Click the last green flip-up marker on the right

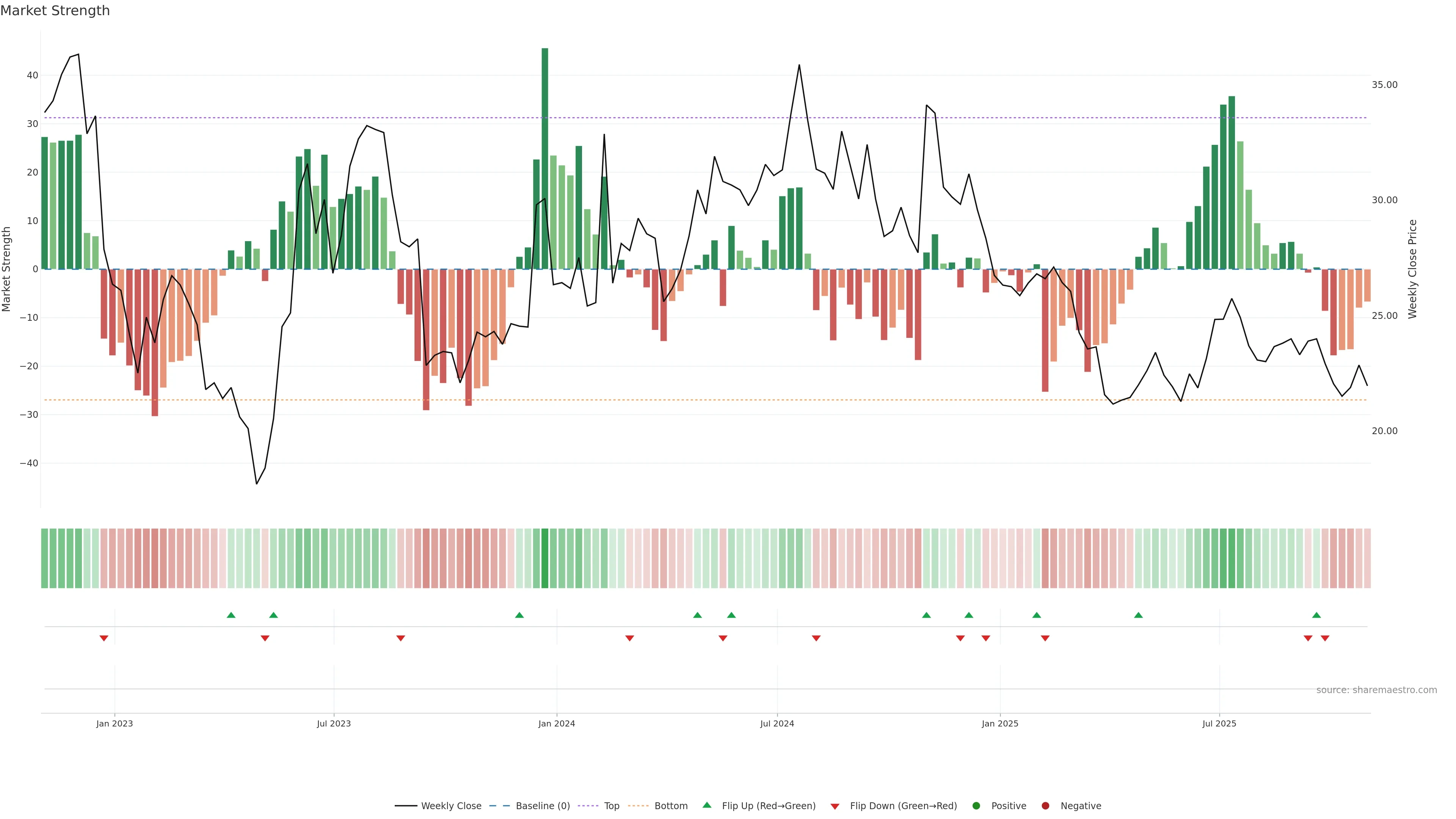pyautogui.click(x=1316, y=615)
